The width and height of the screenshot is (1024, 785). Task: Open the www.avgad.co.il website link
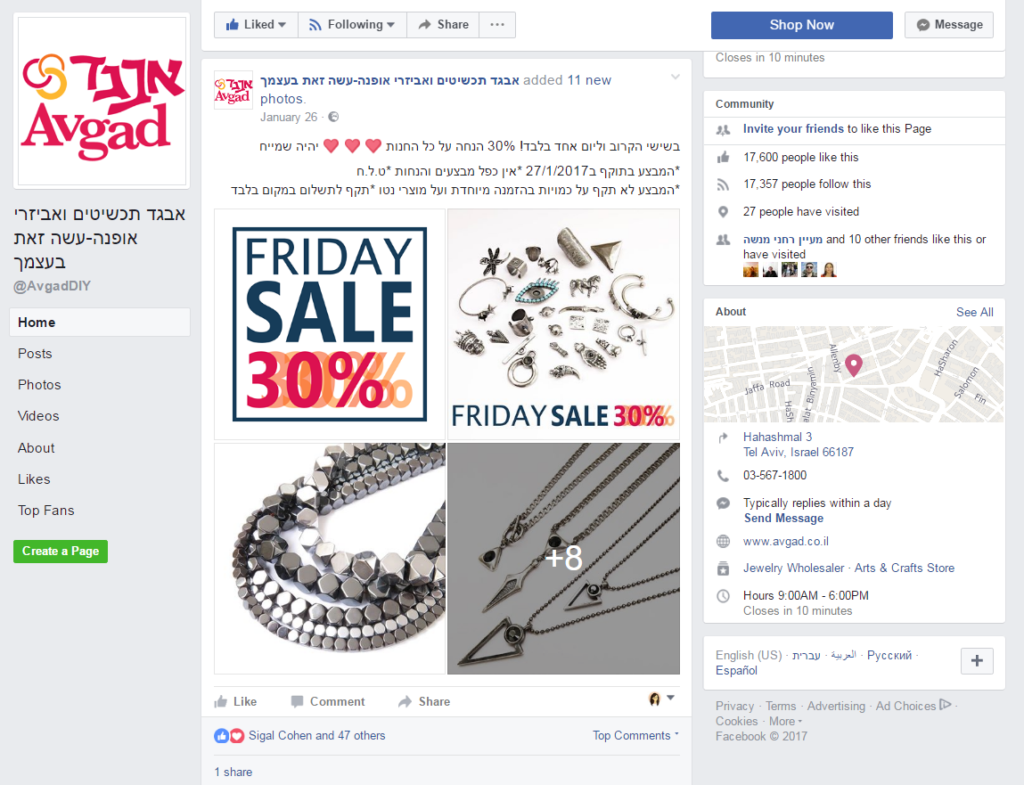click(x=786, y=541)
